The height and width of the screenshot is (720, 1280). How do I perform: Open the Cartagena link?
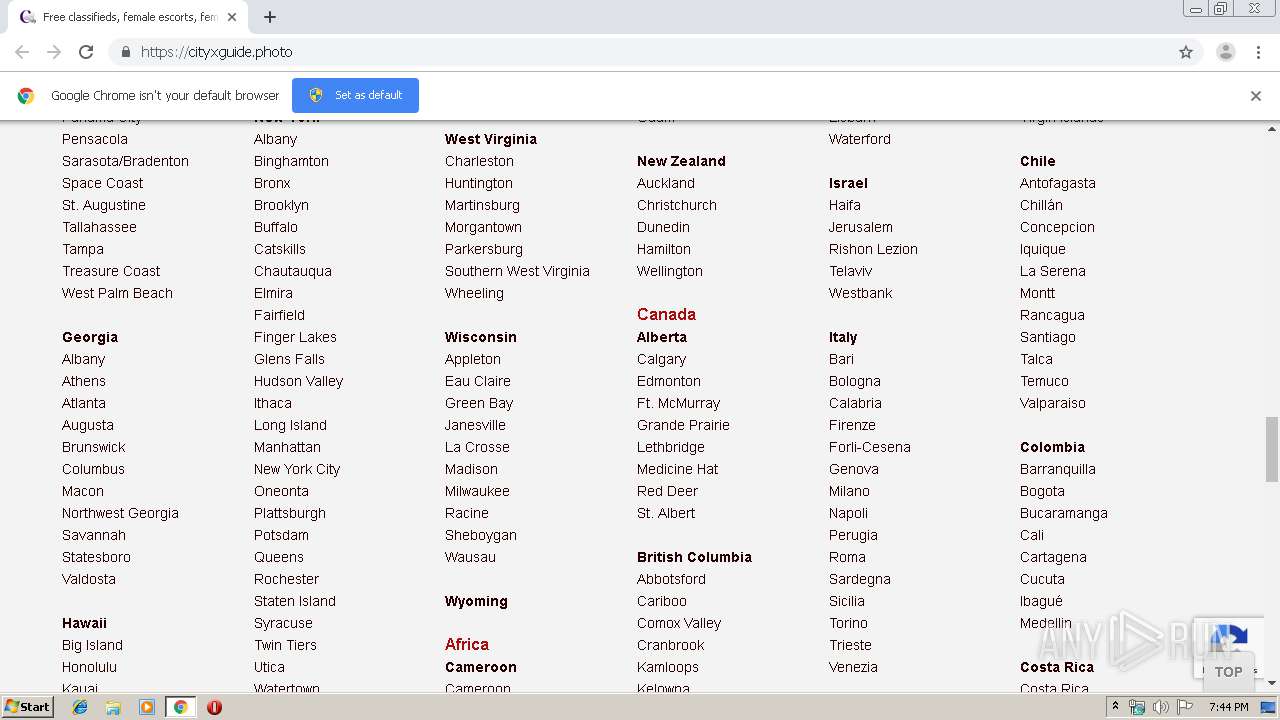pyautogui.click(x=1053, y=557)
